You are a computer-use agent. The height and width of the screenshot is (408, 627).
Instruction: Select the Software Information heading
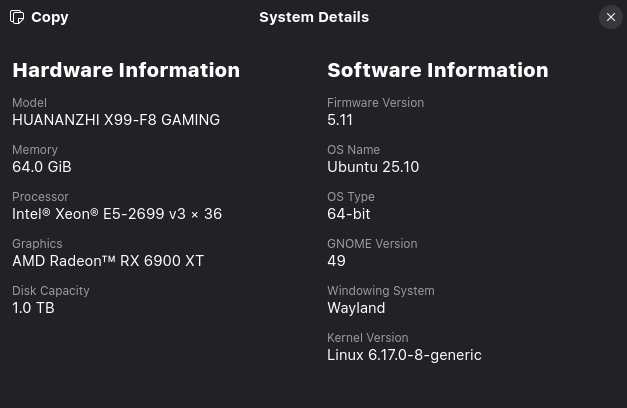[437, 70]
